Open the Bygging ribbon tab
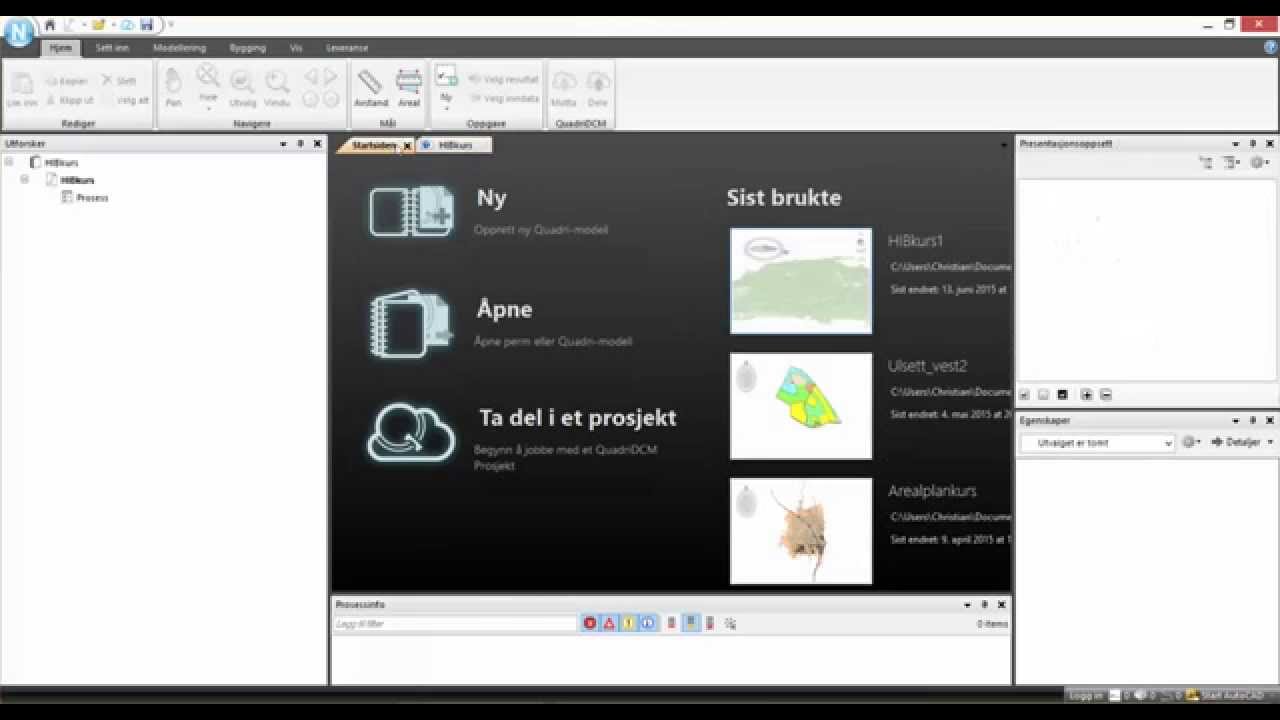Viewport: 1280px width, 720px height. pyautogui.click(x=247, y=47)
